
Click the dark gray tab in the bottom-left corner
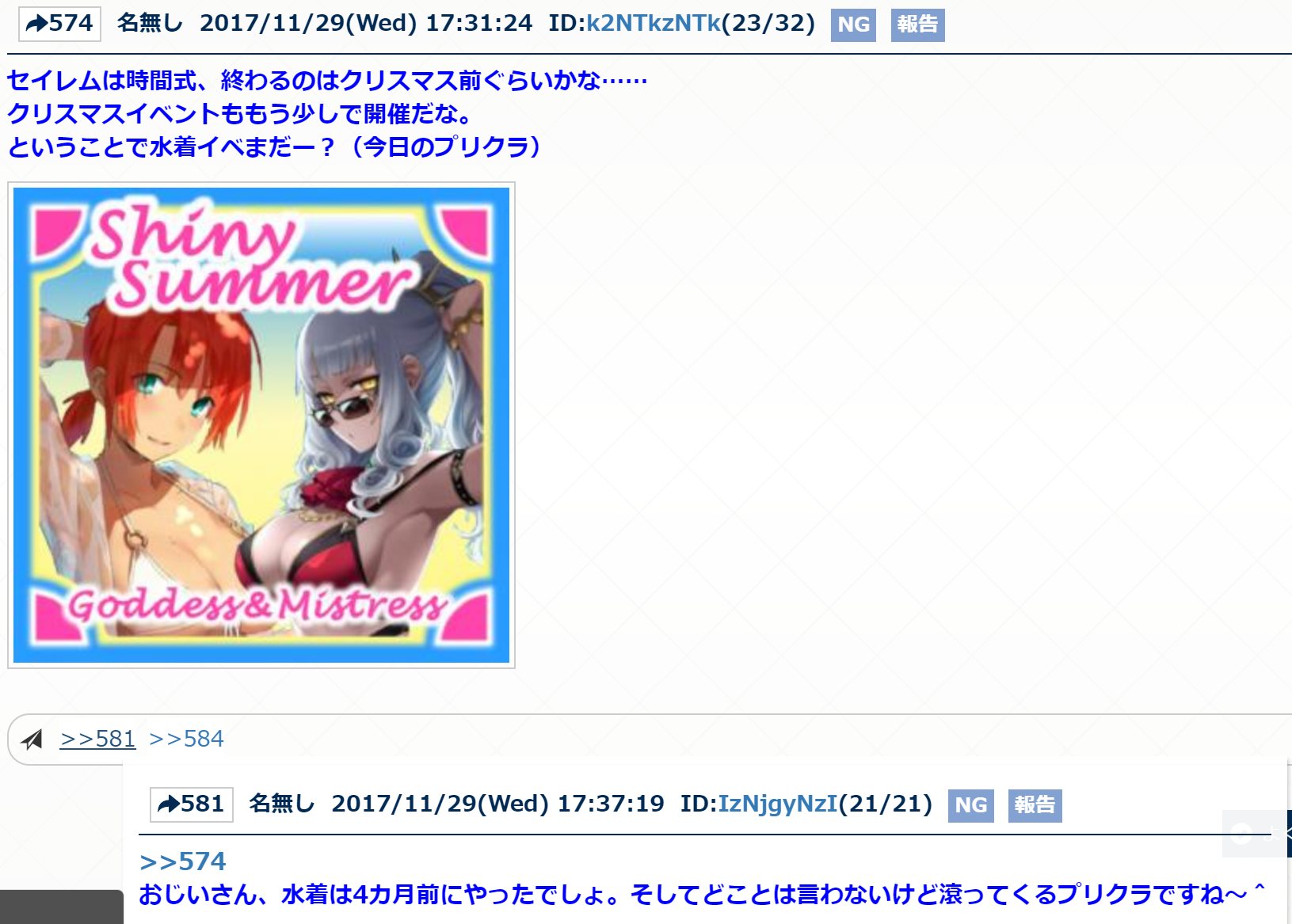point(62,907)
